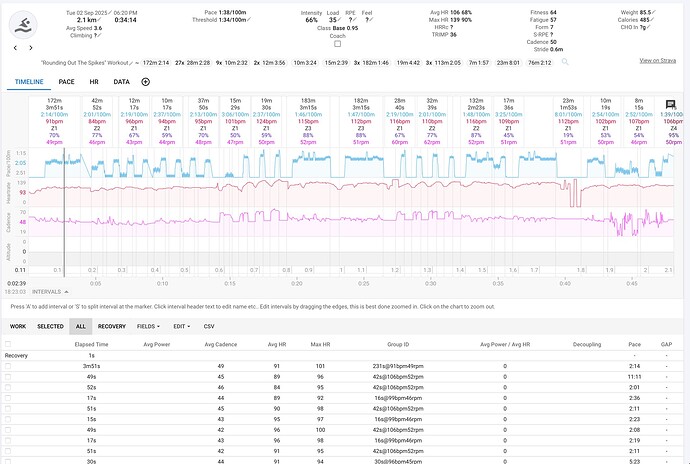
Task: Check the row with pace 2:36
Action: pos(8,398)
